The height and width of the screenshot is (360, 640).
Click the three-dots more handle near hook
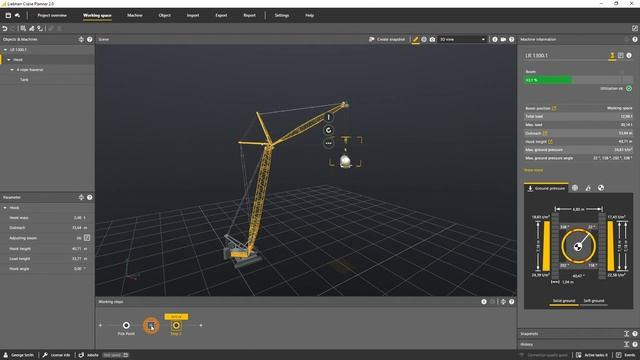click(329, 143)
